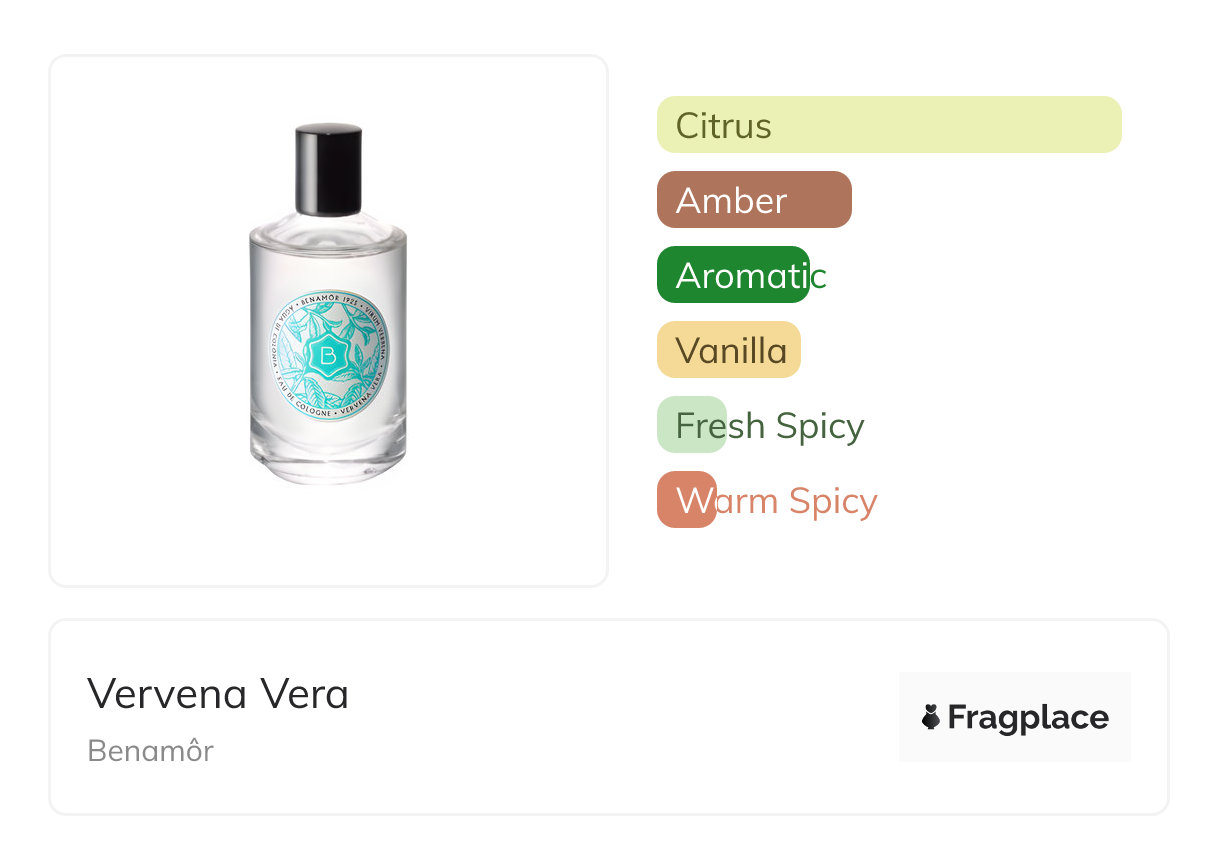Click the word Spicy in Fresh Spicy

[820, 426]
